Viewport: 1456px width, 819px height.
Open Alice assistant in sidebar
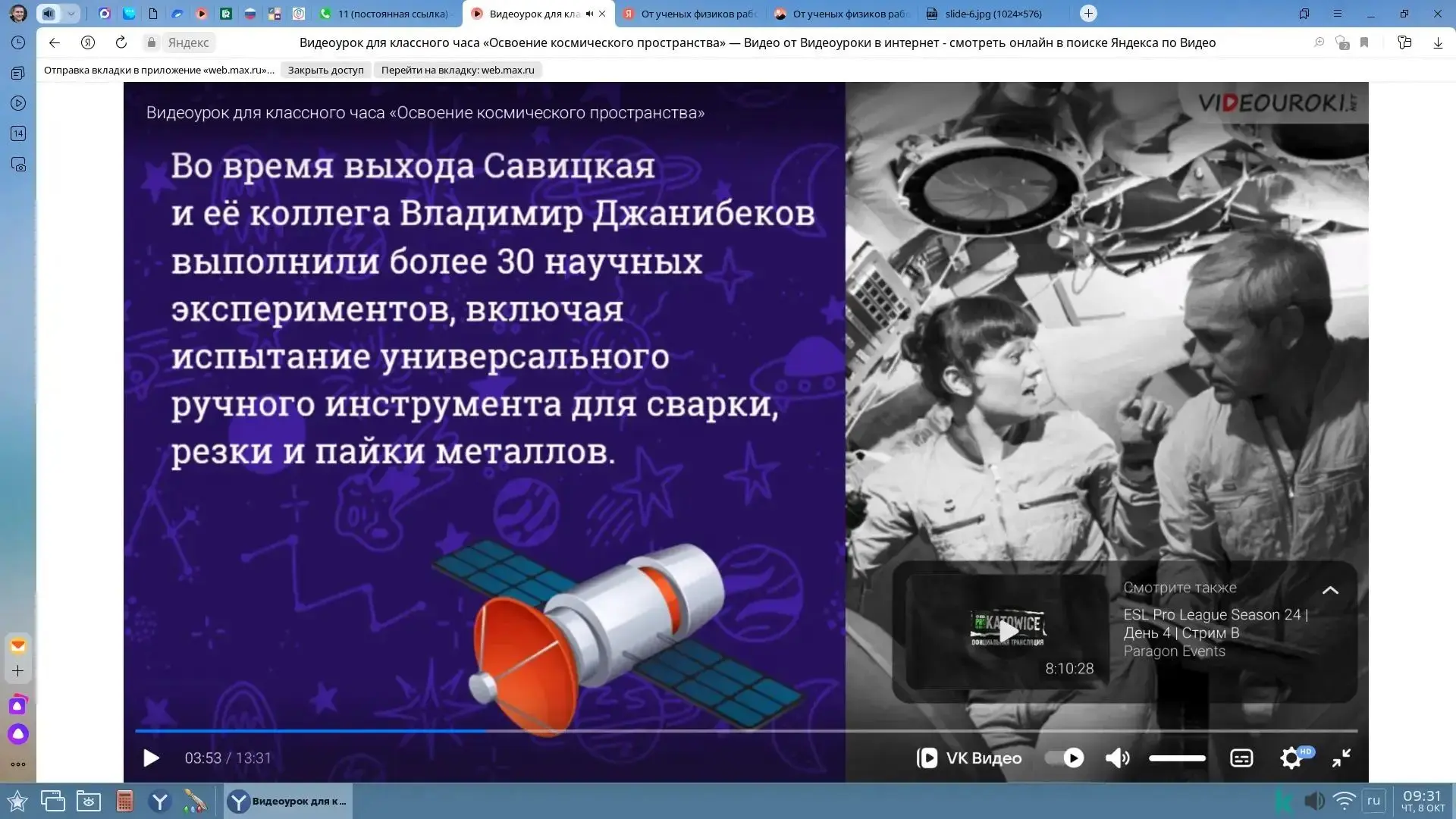[x=18, y=734]
